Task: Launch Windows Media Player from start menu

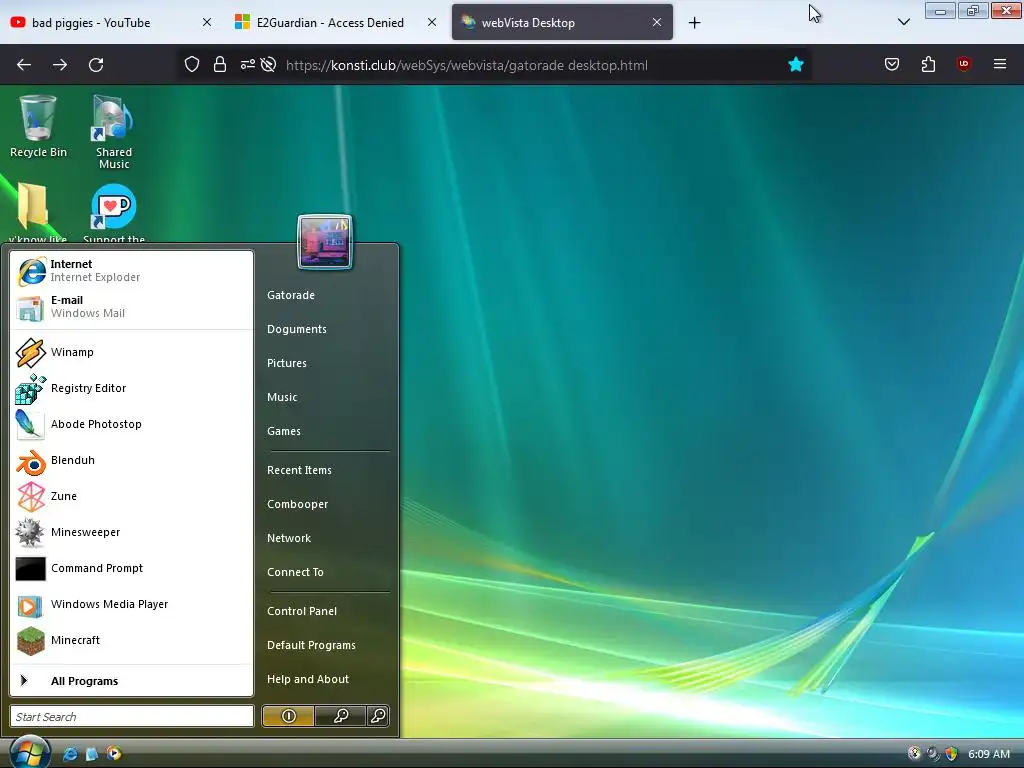Action: pos(131,604)
